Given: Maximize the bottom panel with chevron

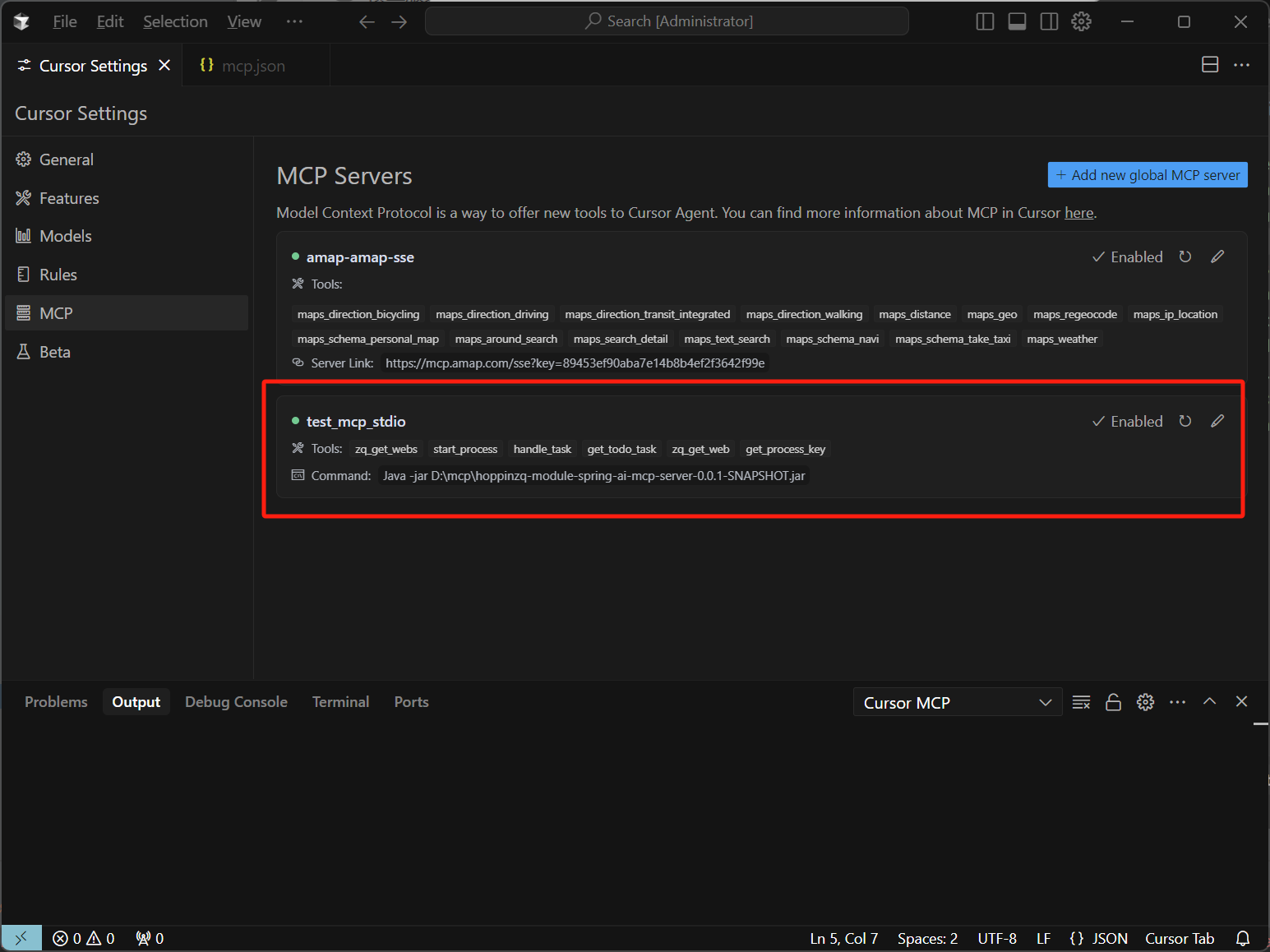Looking at the screenshot, I should pyautogui.click(x=1209, y=701).
